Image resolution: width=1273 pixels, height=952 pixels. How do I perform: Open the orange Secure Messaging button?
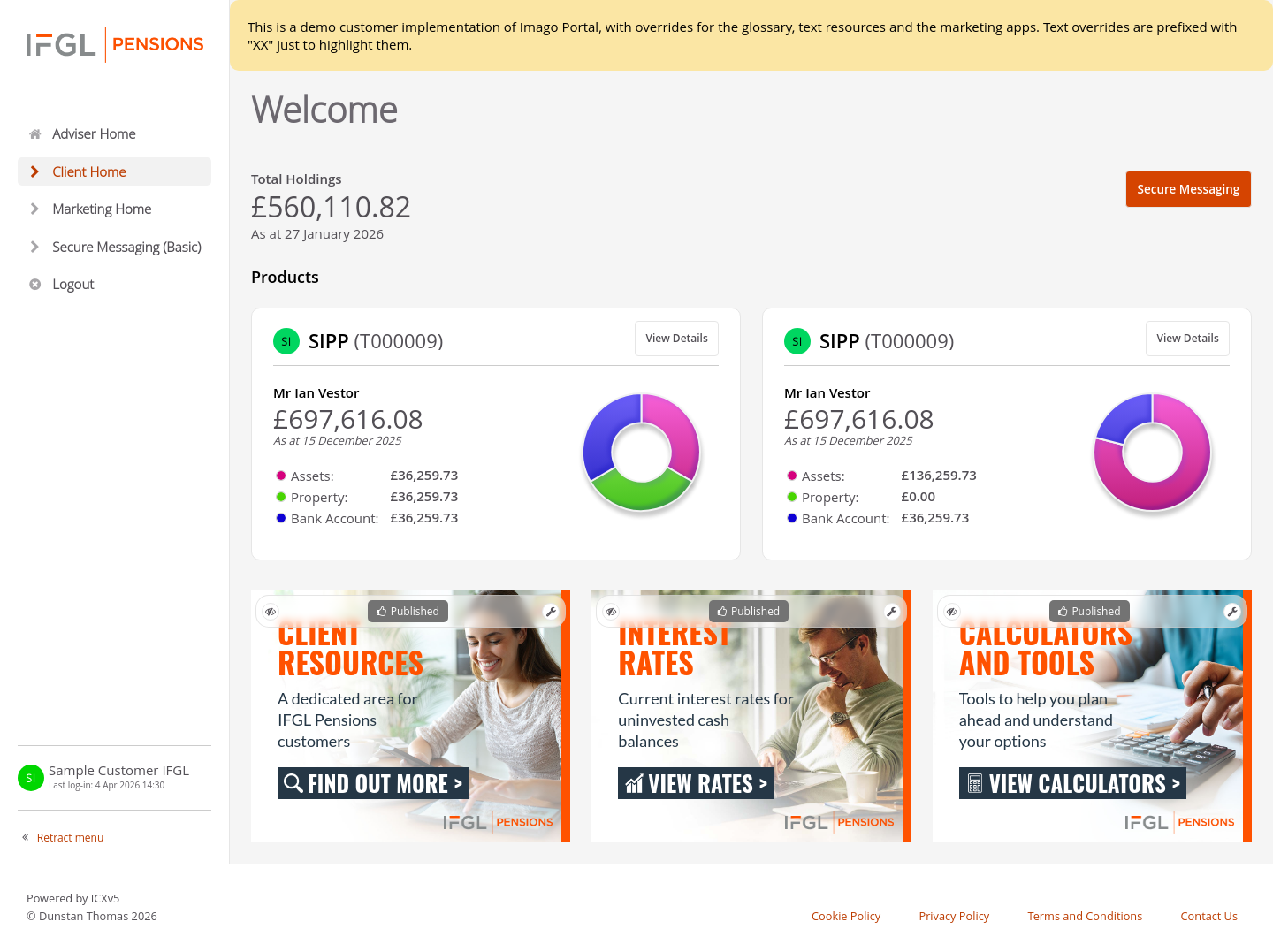[x=1188, y=189]
